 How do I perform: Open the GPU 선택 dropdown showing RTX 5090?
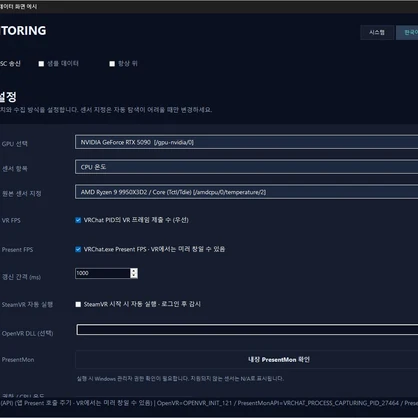246,142
